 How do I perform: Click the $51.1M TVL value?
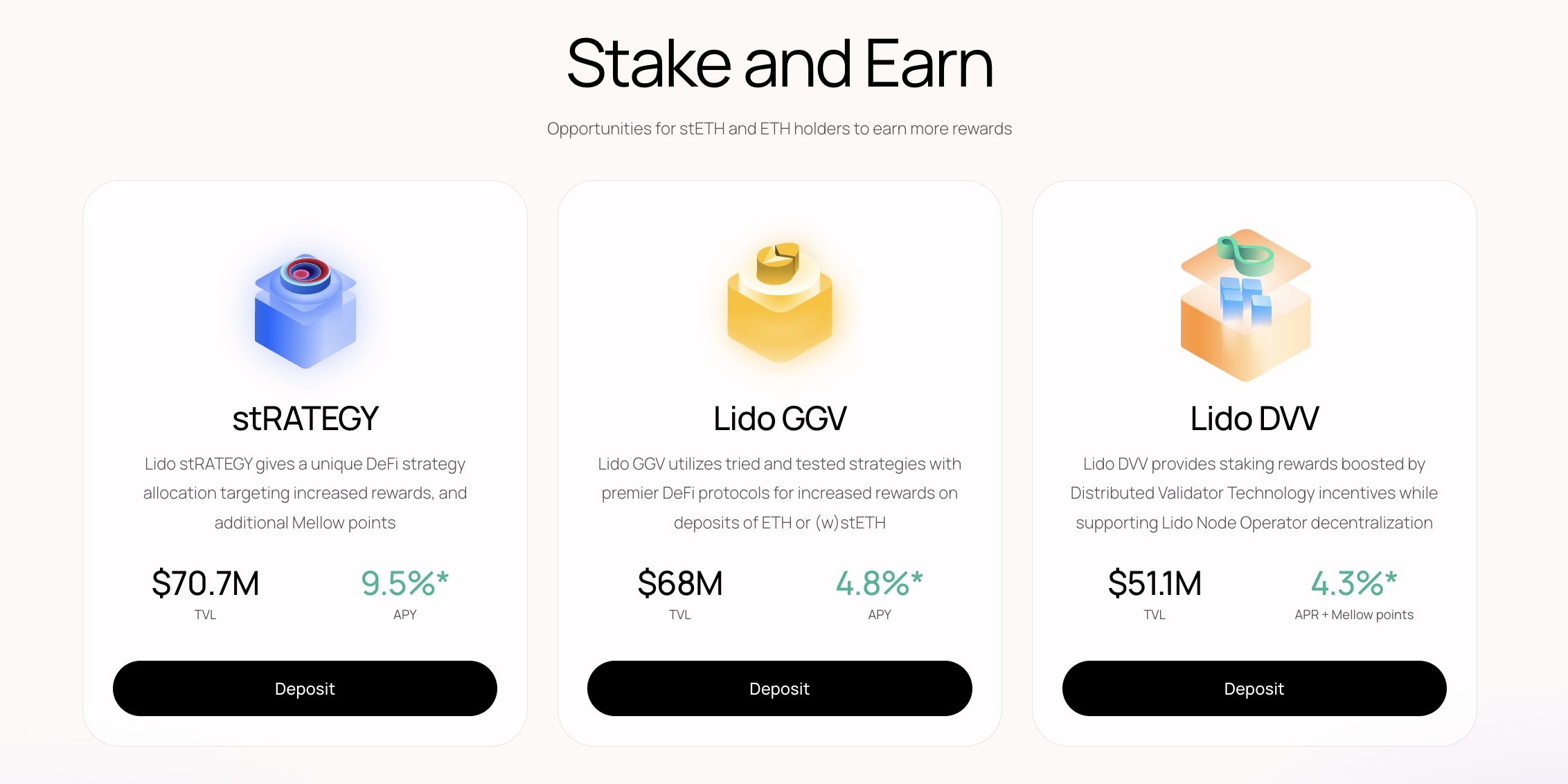click(1155, 583)
